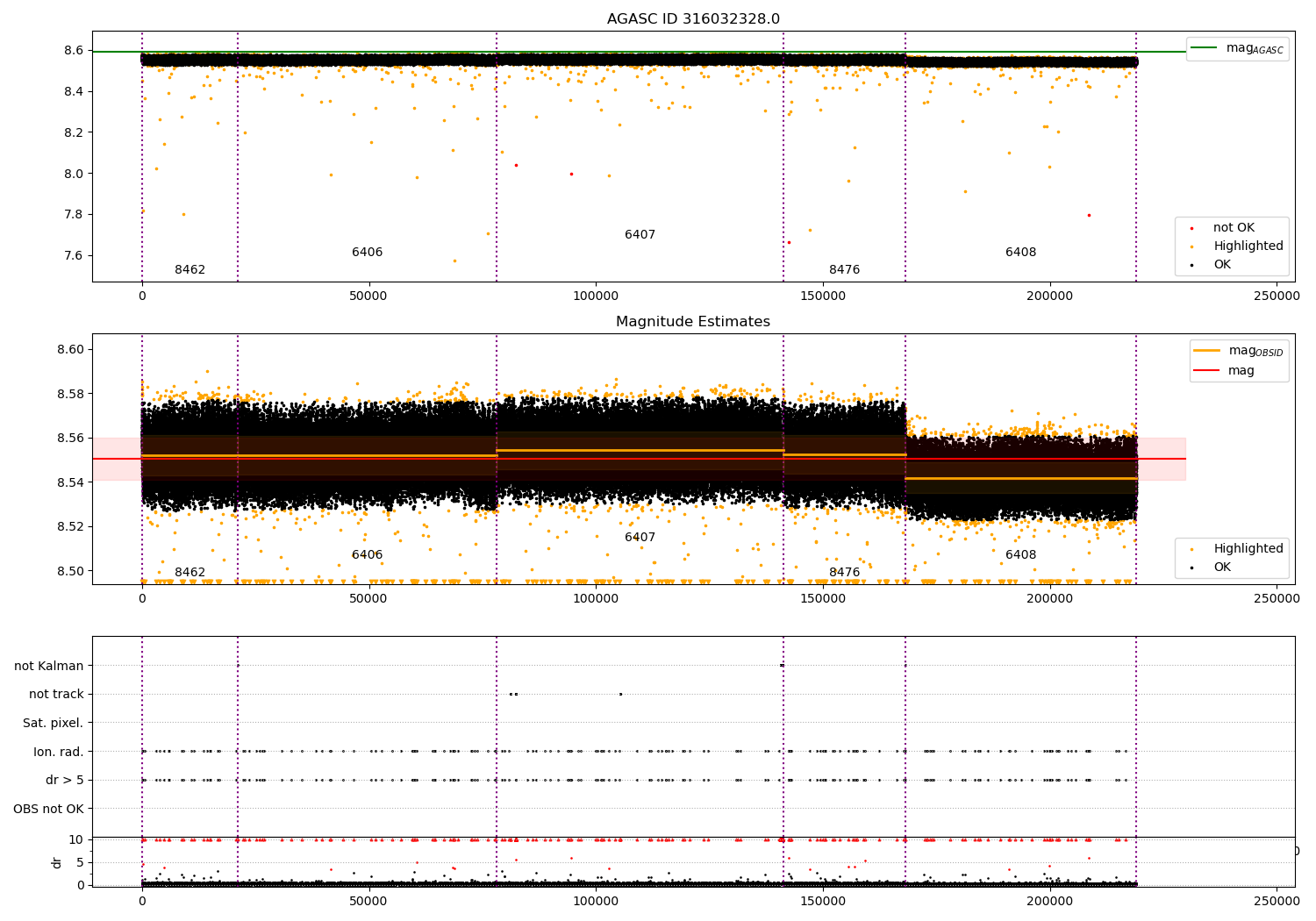Click the 'dr > 5' row label
The width and height of the screenshot is (1316, 921).
65,780
